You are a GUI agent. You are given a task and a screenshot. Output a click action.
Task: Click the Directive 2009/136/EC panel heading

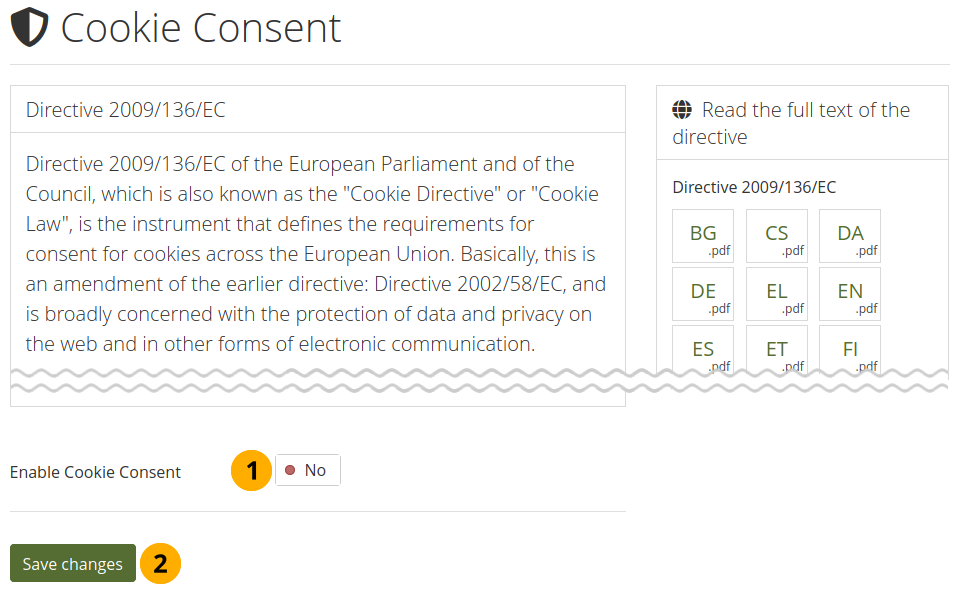pyautogui.click(x=126, y=110)
